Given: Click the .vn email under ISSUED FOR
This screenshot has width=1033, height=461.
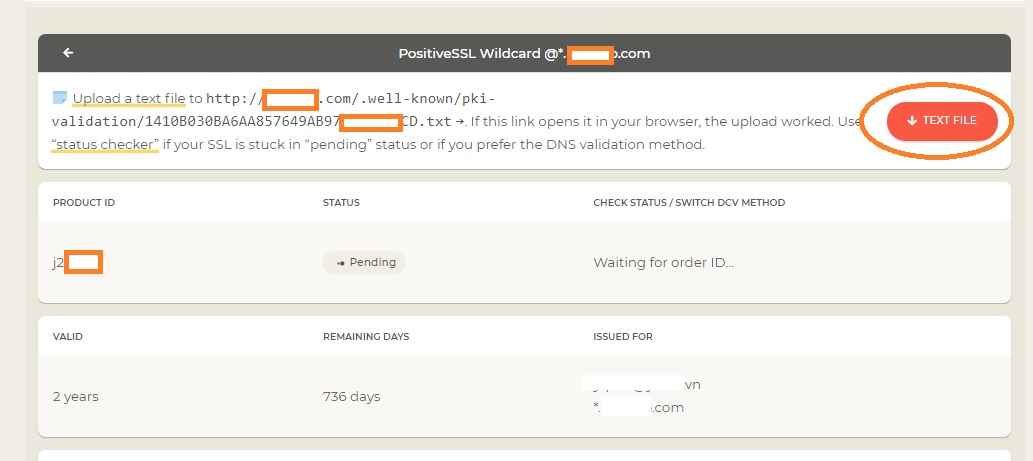Looking at the screenshot, I should tap(641, 384).
